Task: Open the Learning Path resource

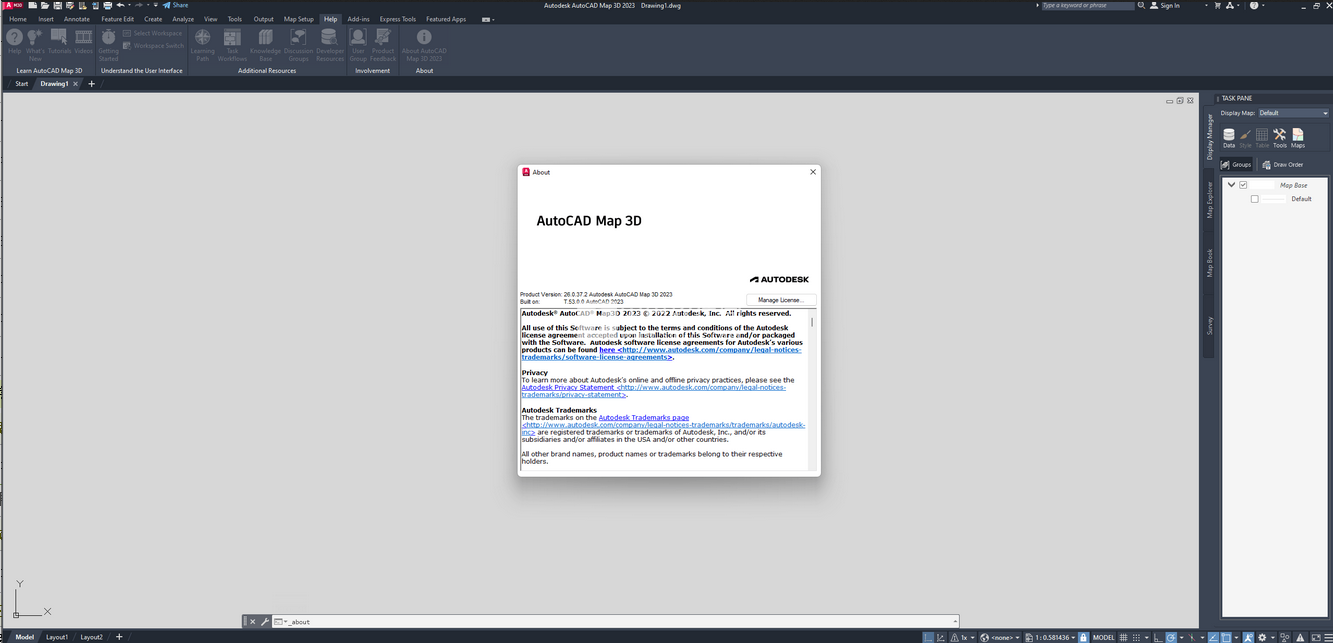Action: [203, 44]
